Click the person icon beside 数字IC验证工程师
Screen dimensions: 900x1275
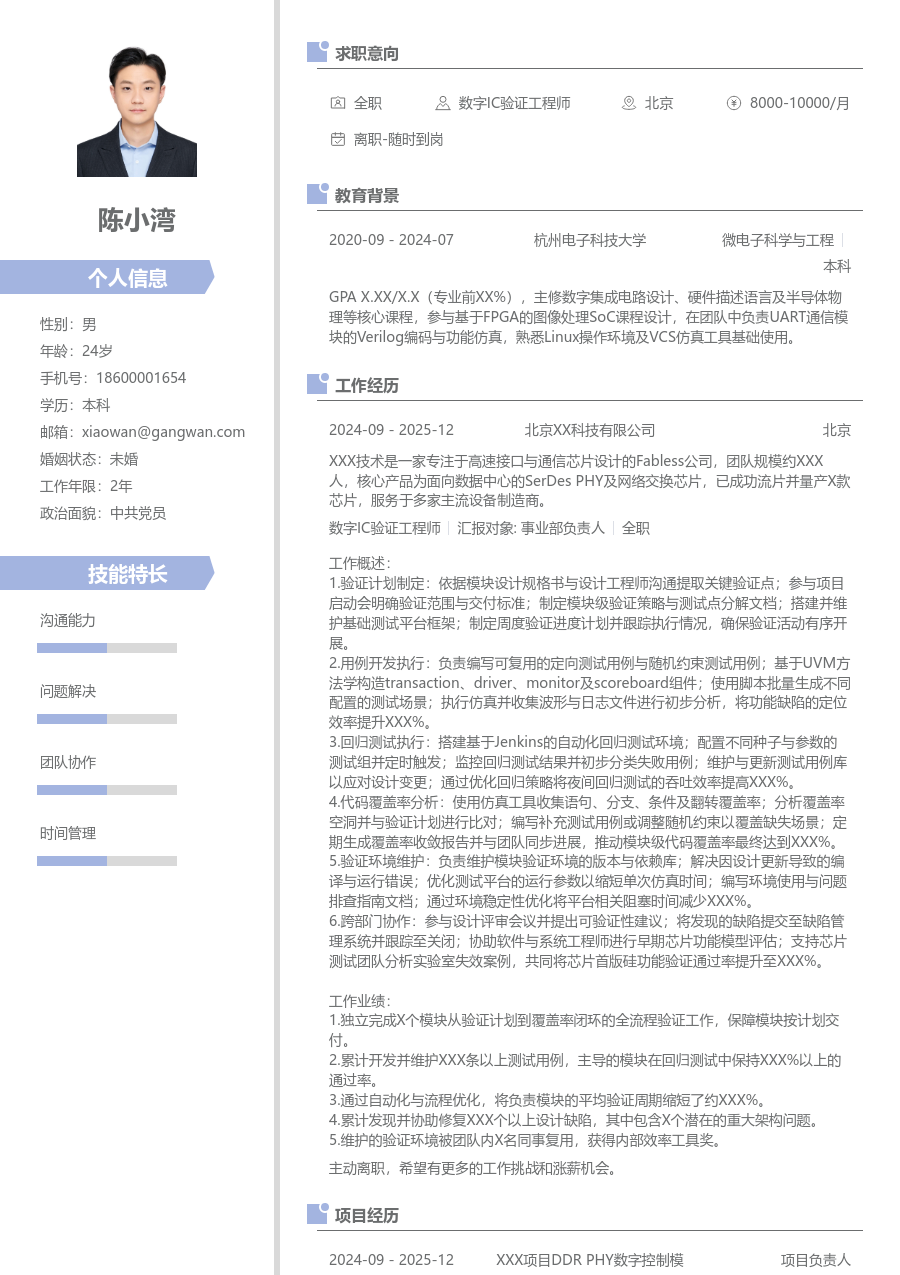[x=441, y=103]
